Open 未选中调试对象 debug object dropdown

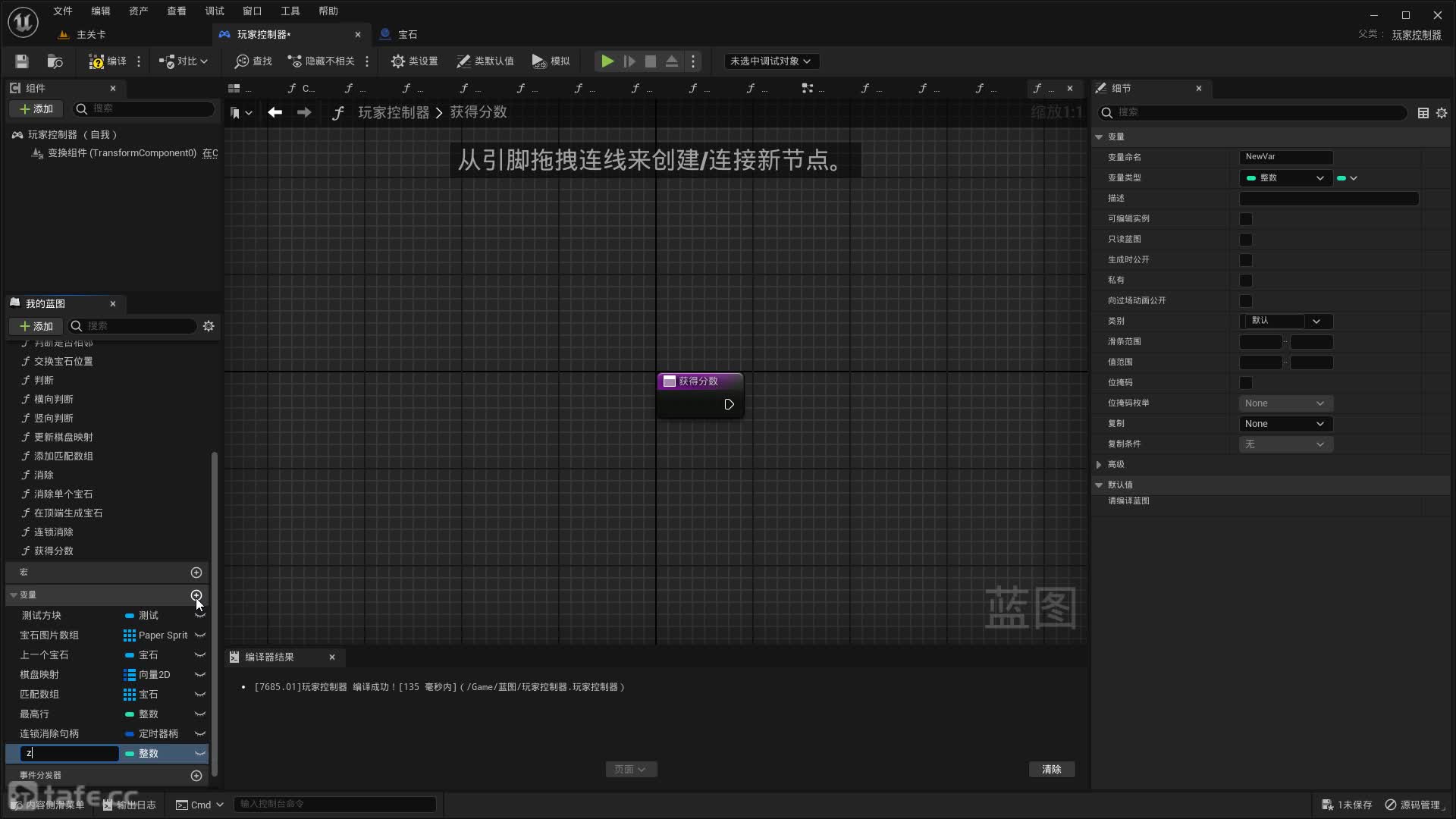point(770,61)
